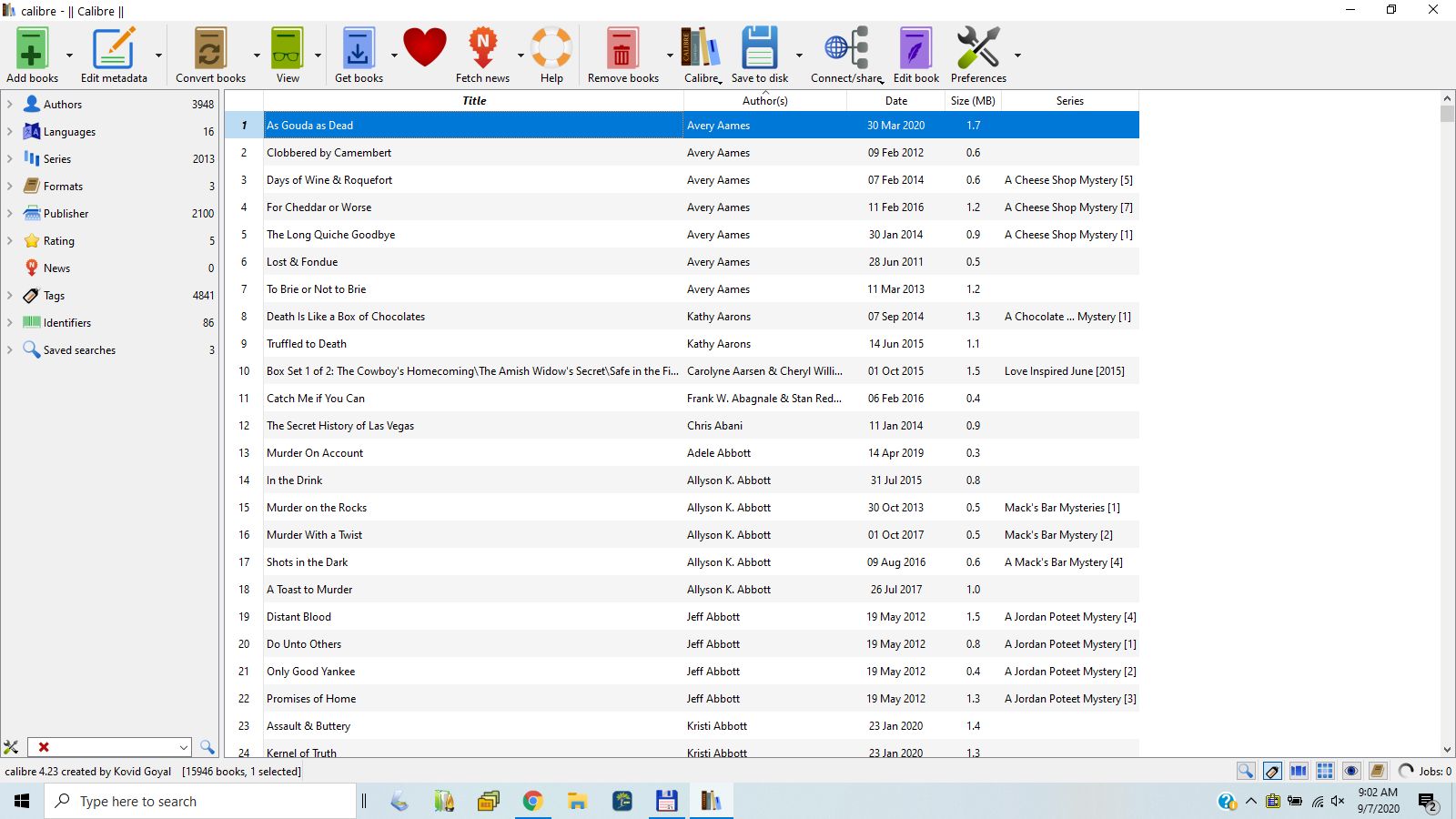
Task: Open the Save to disk dropdown arrow
Action: (x=799, y=56)
